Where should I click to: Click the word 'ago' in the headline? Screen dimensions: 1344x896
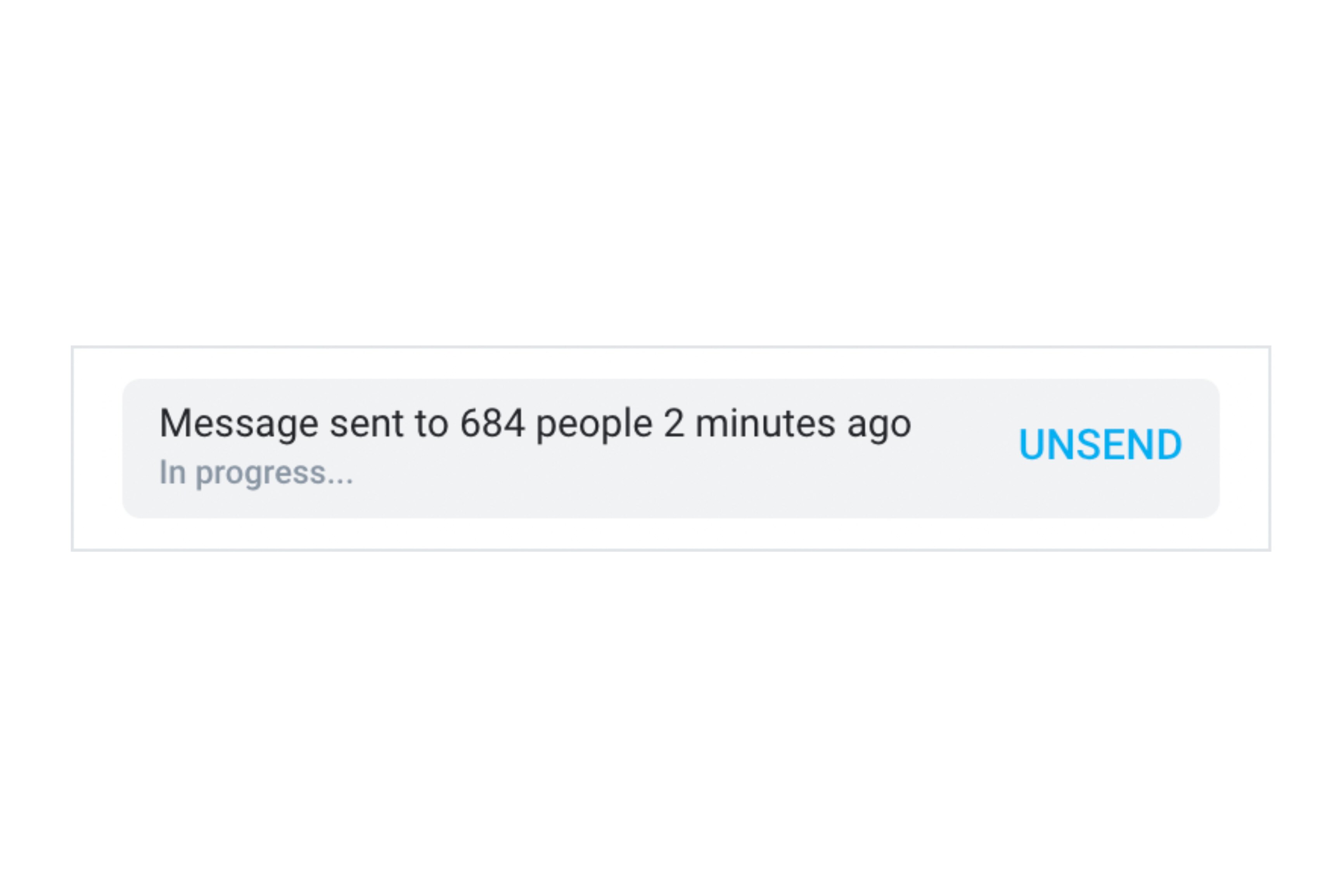click(879, 426)
